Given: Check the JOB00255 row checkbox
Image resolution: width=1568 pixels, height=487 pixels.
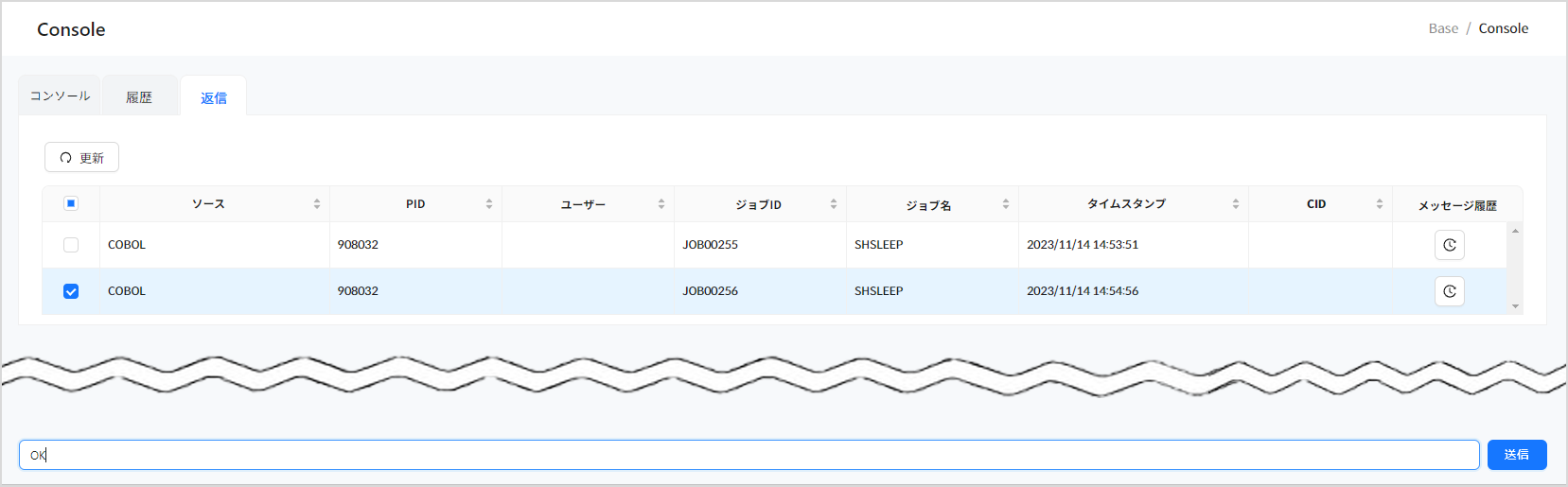Looking at the screenshot, I should tap(71, 245).
